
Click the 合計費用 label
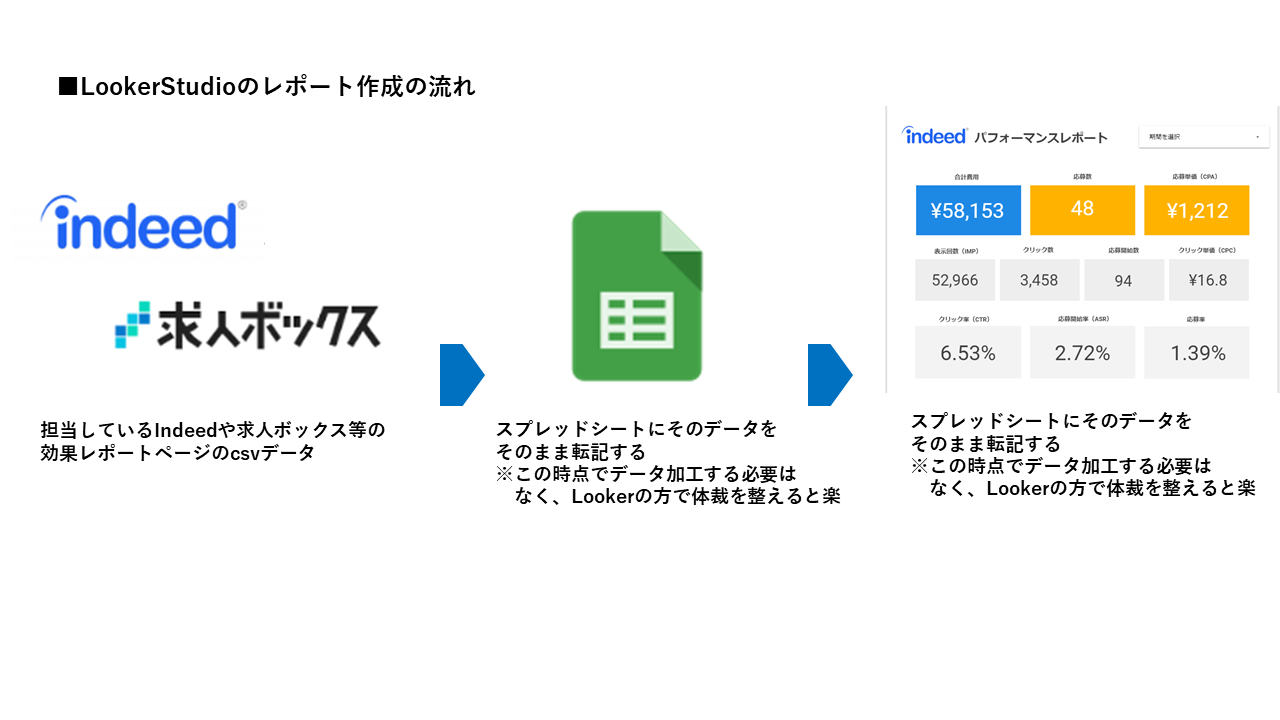point(968,176)
